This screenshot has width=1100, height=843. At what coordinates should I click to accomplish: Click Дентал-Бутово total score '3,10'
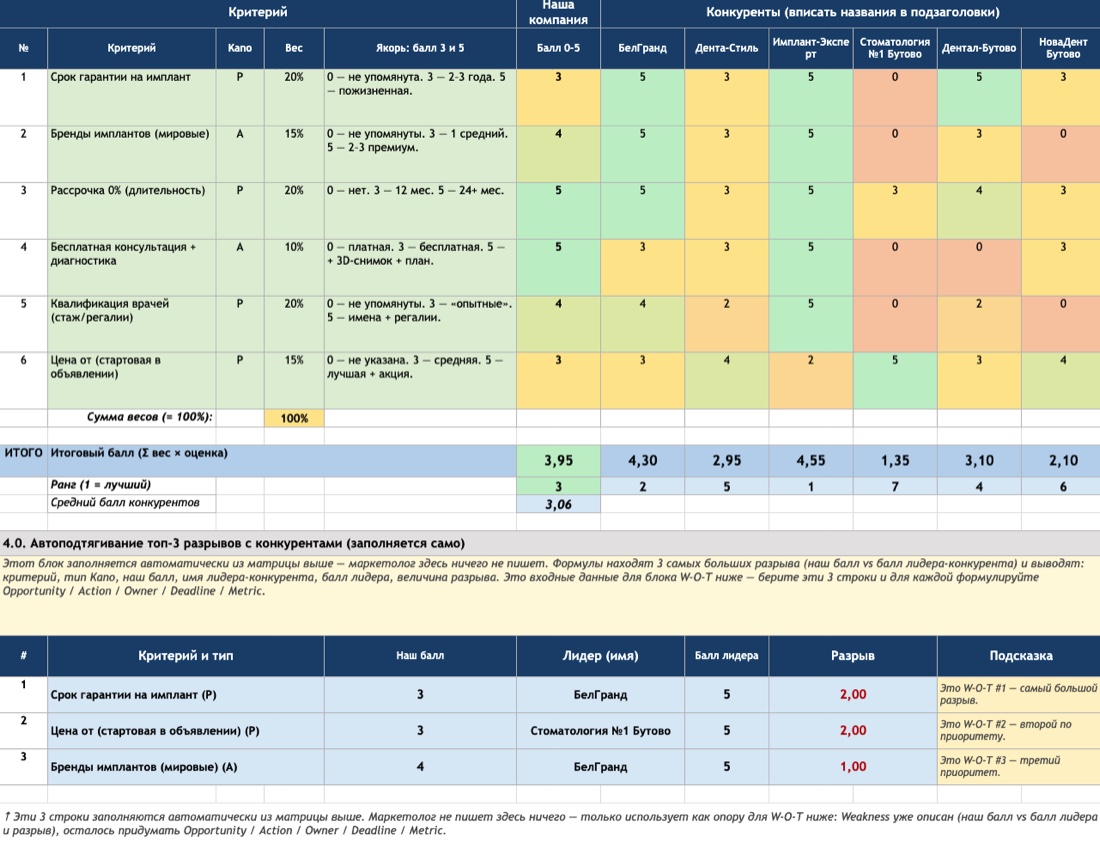[x=979, y=461]
